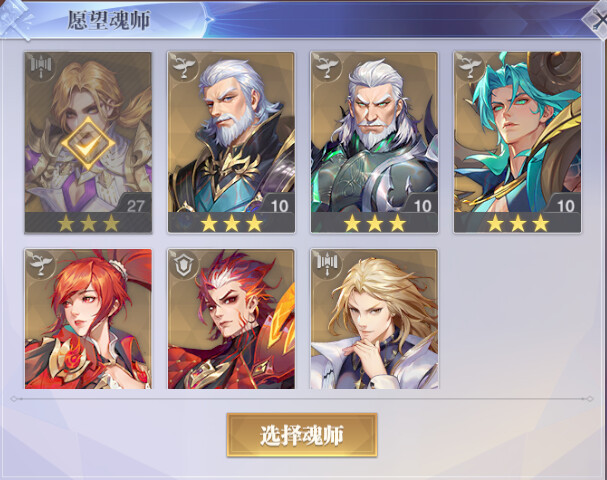Choose the spiky red-and-white-haired card
This screenshot has height=480, width=607.
coord(231,319)
